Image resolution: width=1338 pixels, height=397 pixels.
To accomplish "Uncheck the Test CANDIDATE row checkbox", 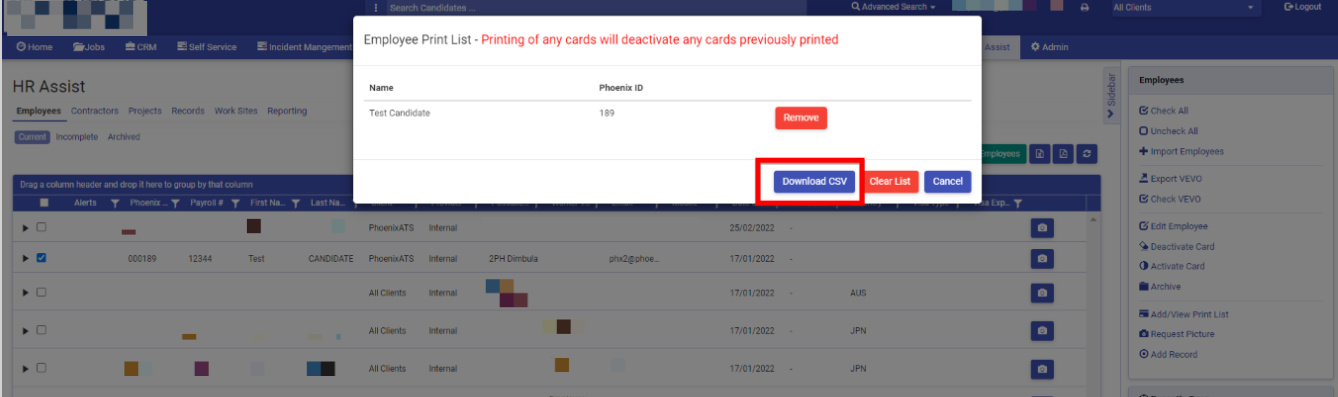I will (41, 258).
